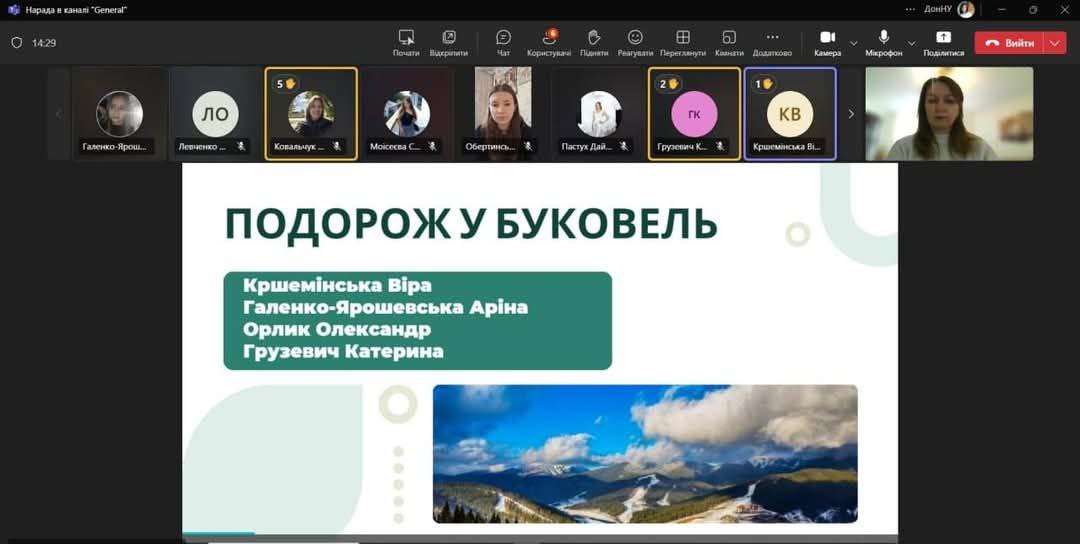1080x544 pixels.
Task: Select the Грузевич ГК participant tile
Action: (694, 114)
